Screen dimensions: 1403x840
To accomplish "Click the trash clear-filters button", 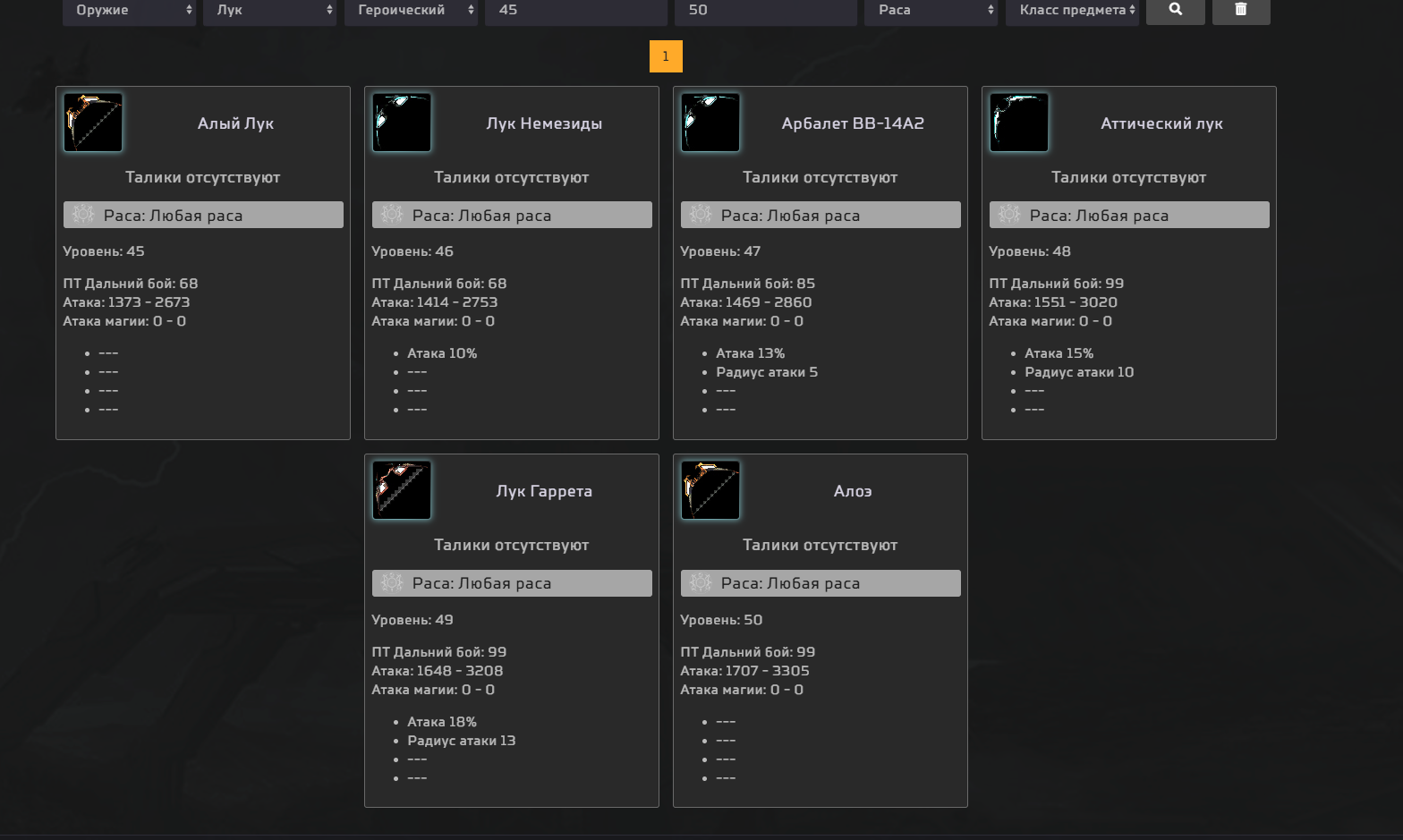I will [1241, 10].
